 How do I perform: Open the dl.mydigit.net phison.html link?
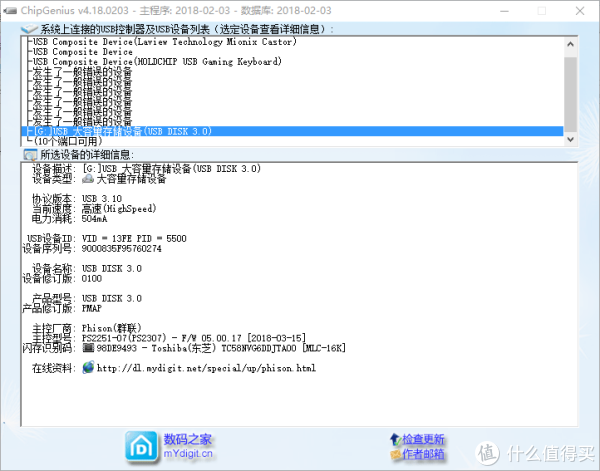[206, 368]
